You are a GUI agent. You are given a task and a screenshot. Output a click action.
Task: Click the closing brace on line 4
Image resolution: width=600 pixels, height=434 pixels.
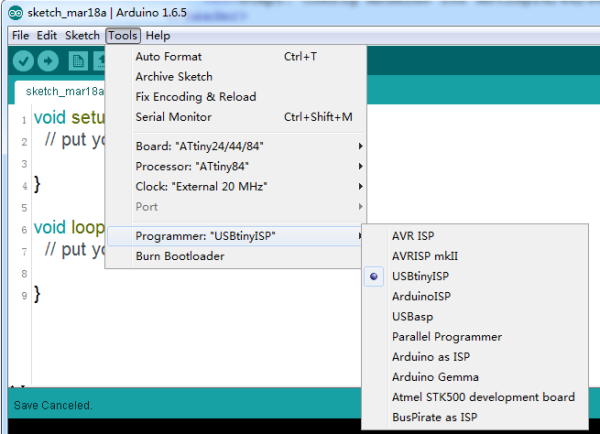(x=37, y=184)
